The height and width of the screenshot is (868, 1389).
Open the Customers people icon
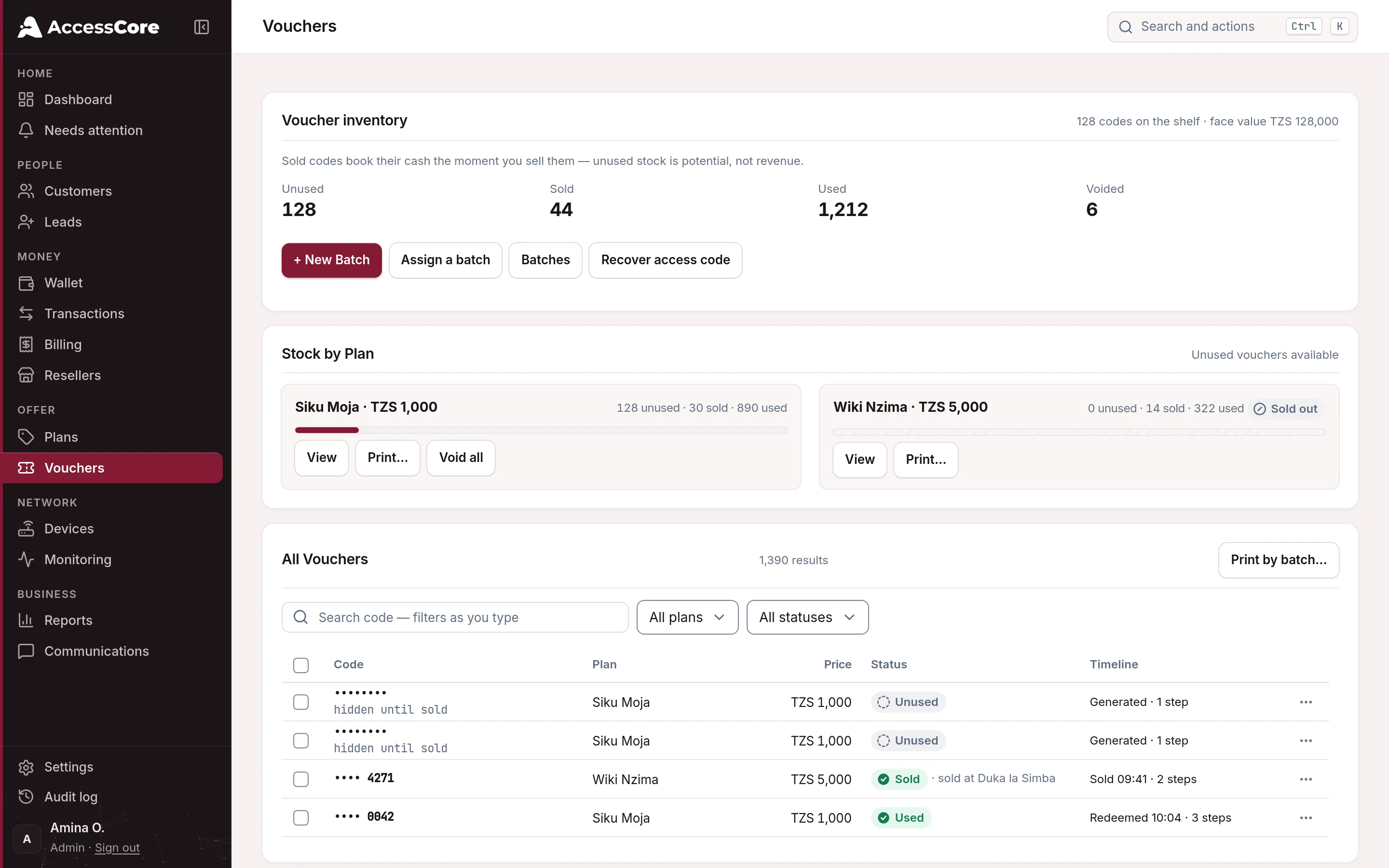pos(26,191)
